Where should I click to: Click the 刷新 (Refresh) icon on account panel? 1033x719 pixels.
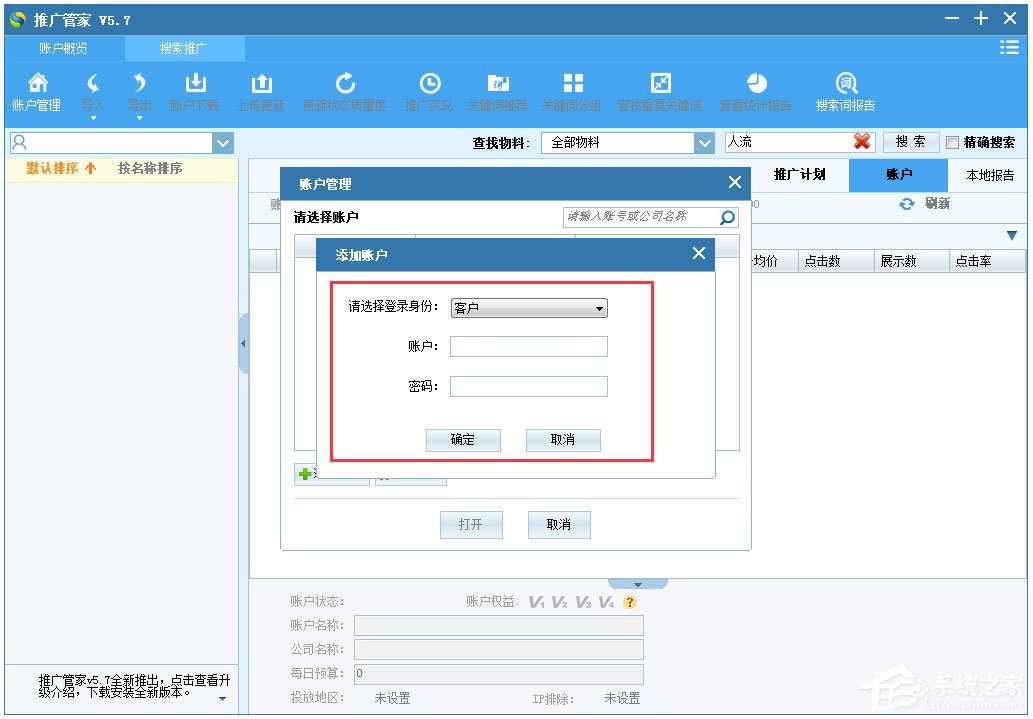coord(906,203)
